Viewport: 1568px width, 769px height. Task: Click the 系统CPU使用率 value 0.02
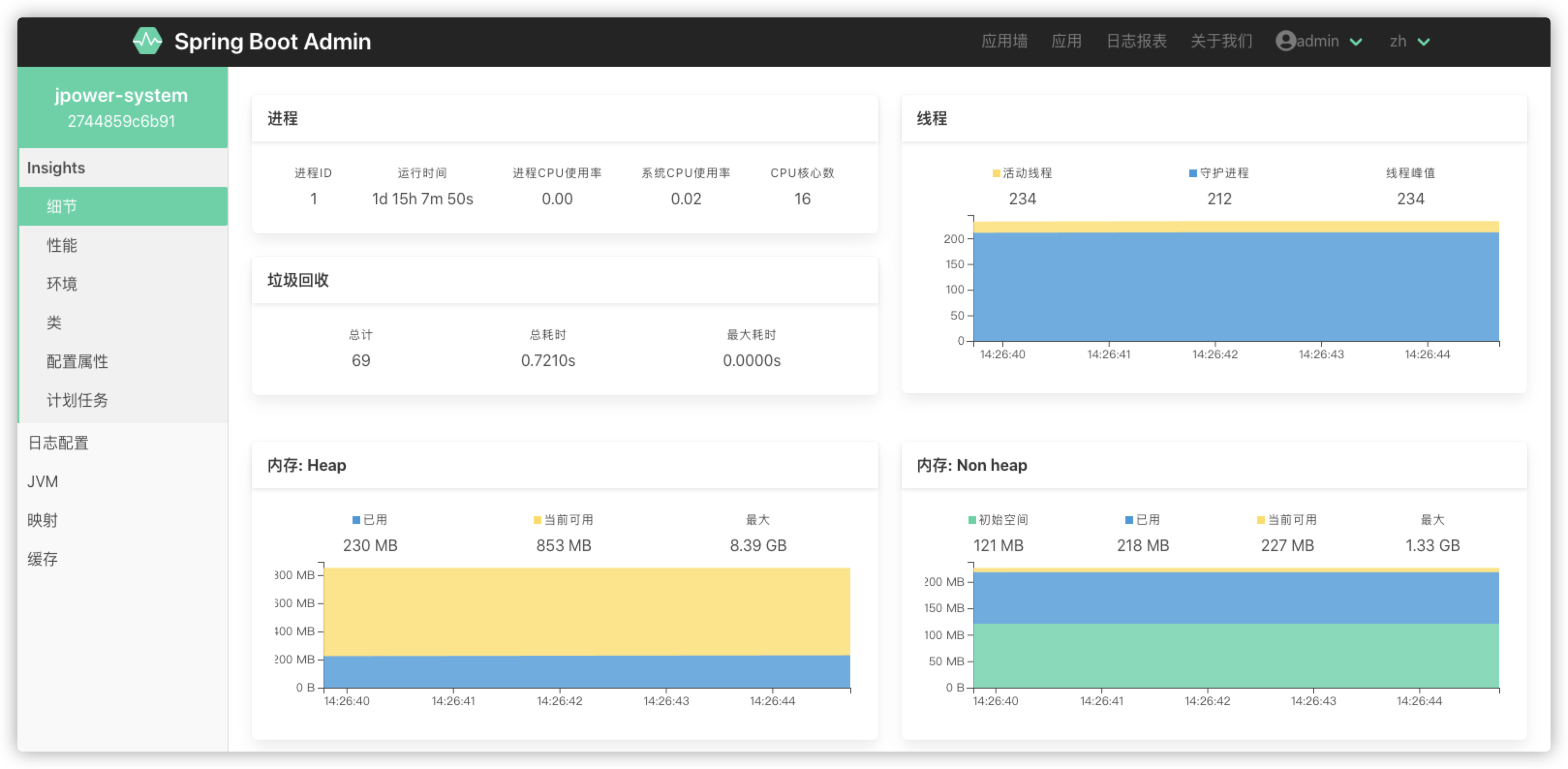(686, 199)
